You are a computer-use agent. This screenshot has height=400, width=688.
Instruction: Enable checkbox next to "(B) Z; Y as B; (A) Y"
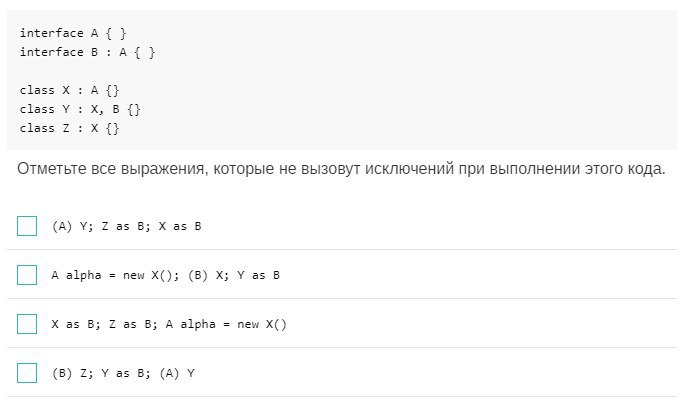(27, 373)
